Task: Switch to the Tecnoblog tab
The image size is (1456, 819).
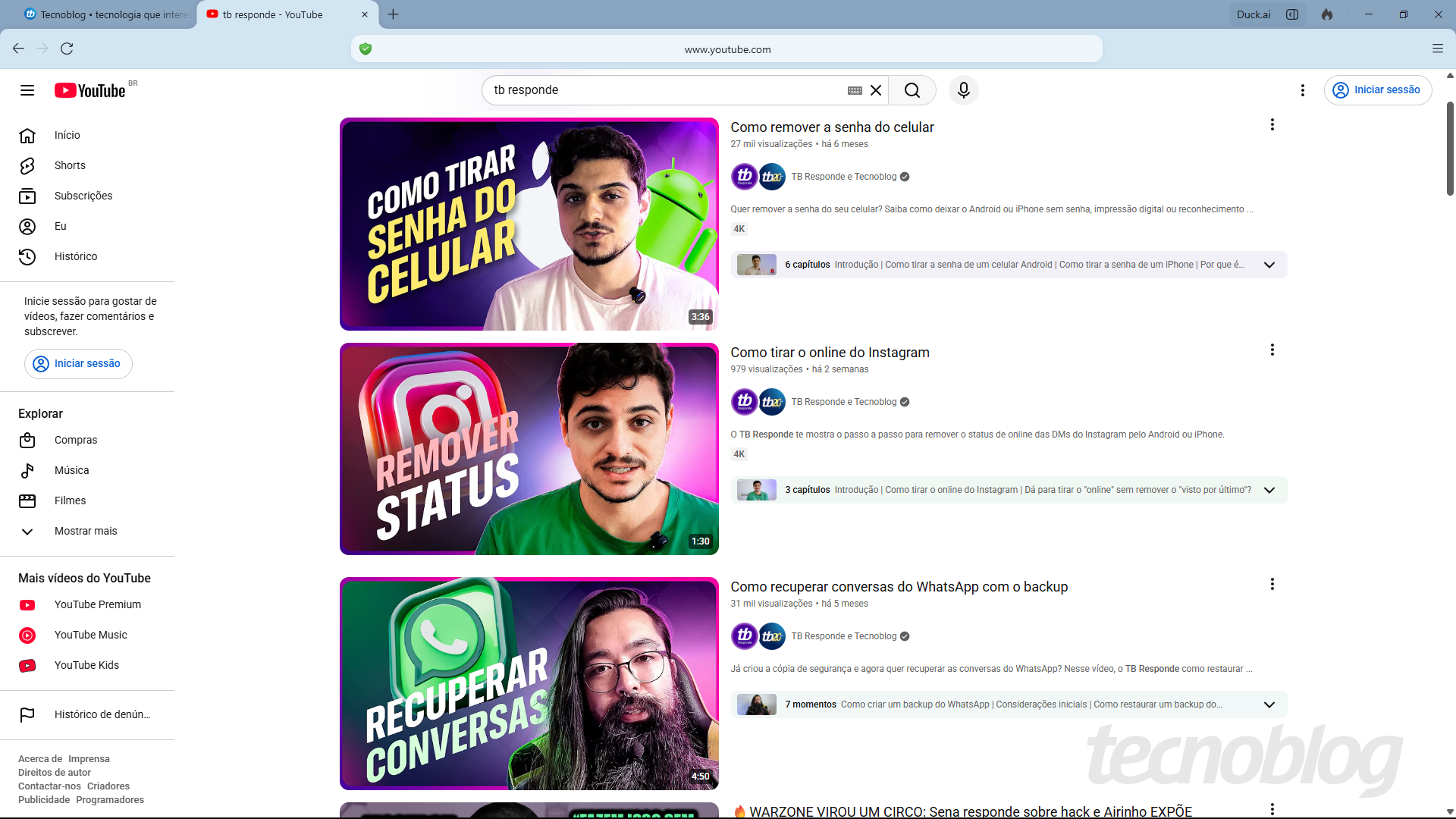Action: click(x=106, y=14)
